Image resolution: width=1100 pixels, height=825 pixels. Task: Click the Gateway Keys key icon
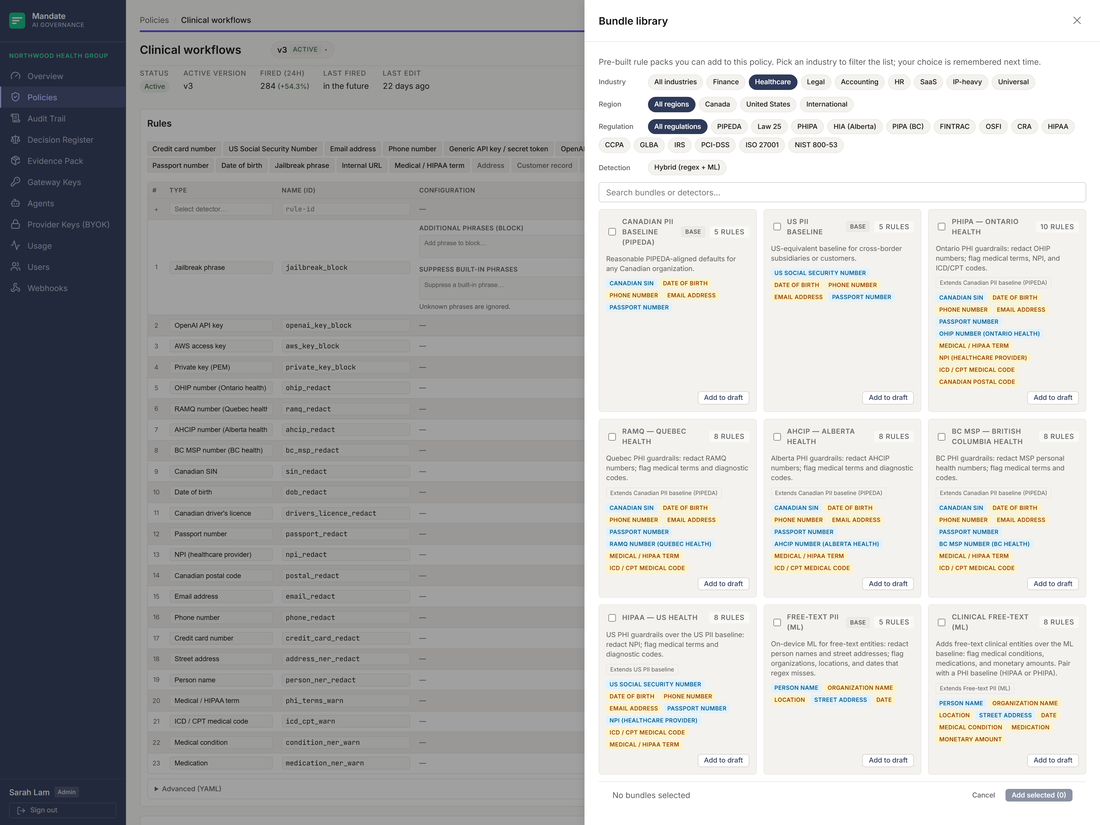[15, 182]
